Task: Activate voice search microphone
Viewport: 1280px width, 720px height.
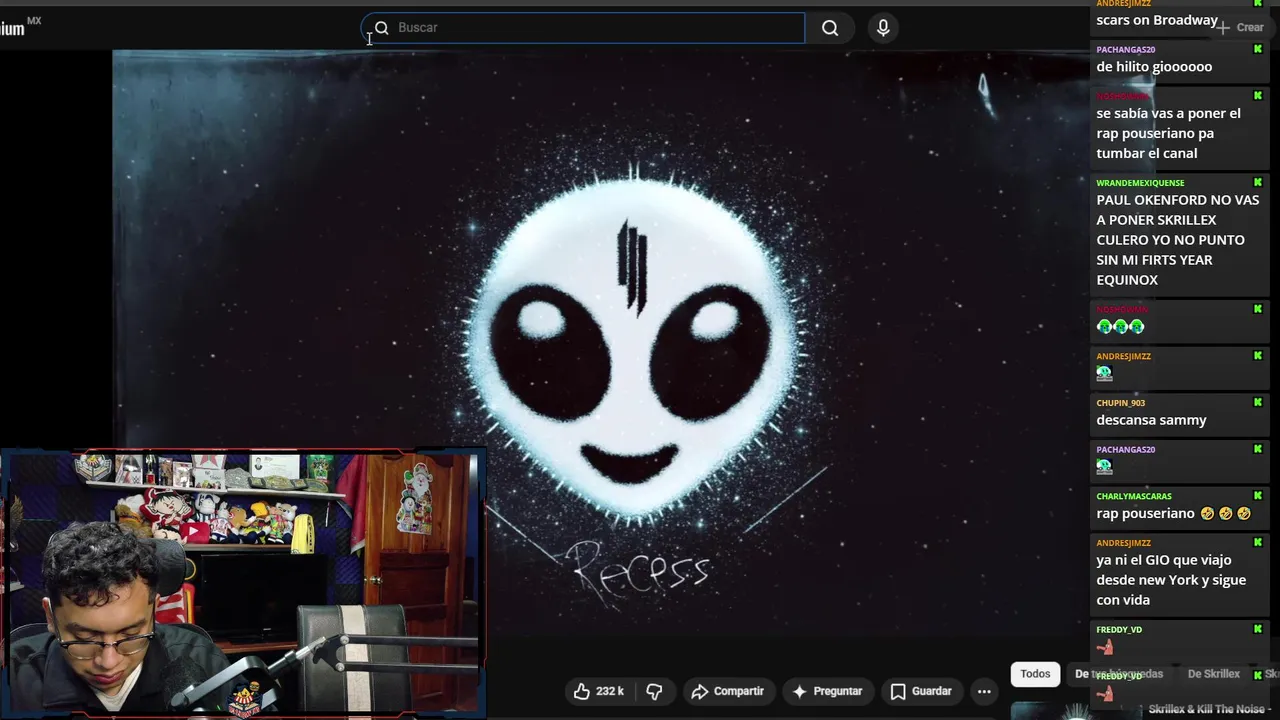Action: pos(883,28)
